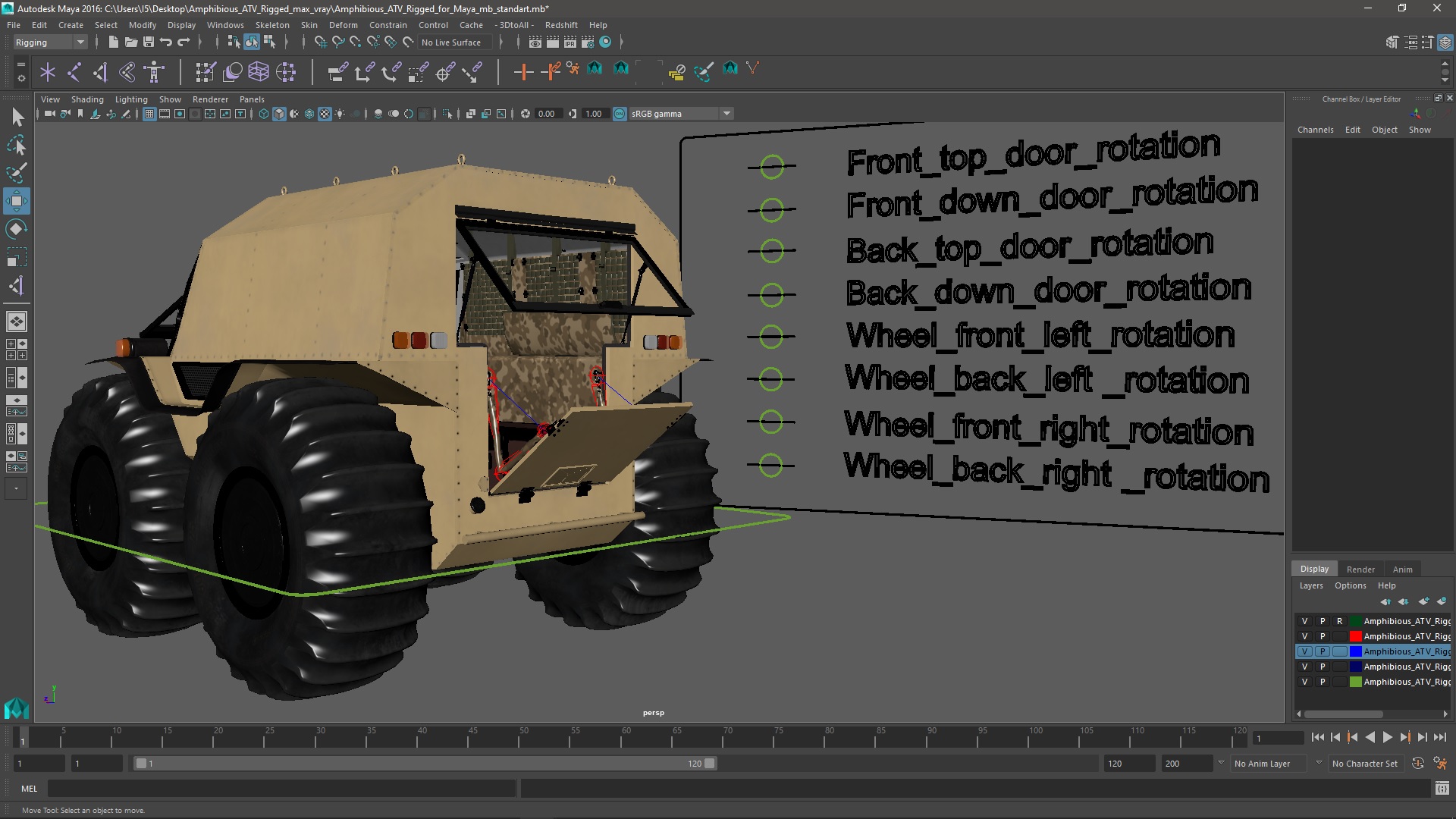1456x819 pixels.
Task: Switch to the Anim layer tab
Action: point(1402,570)
